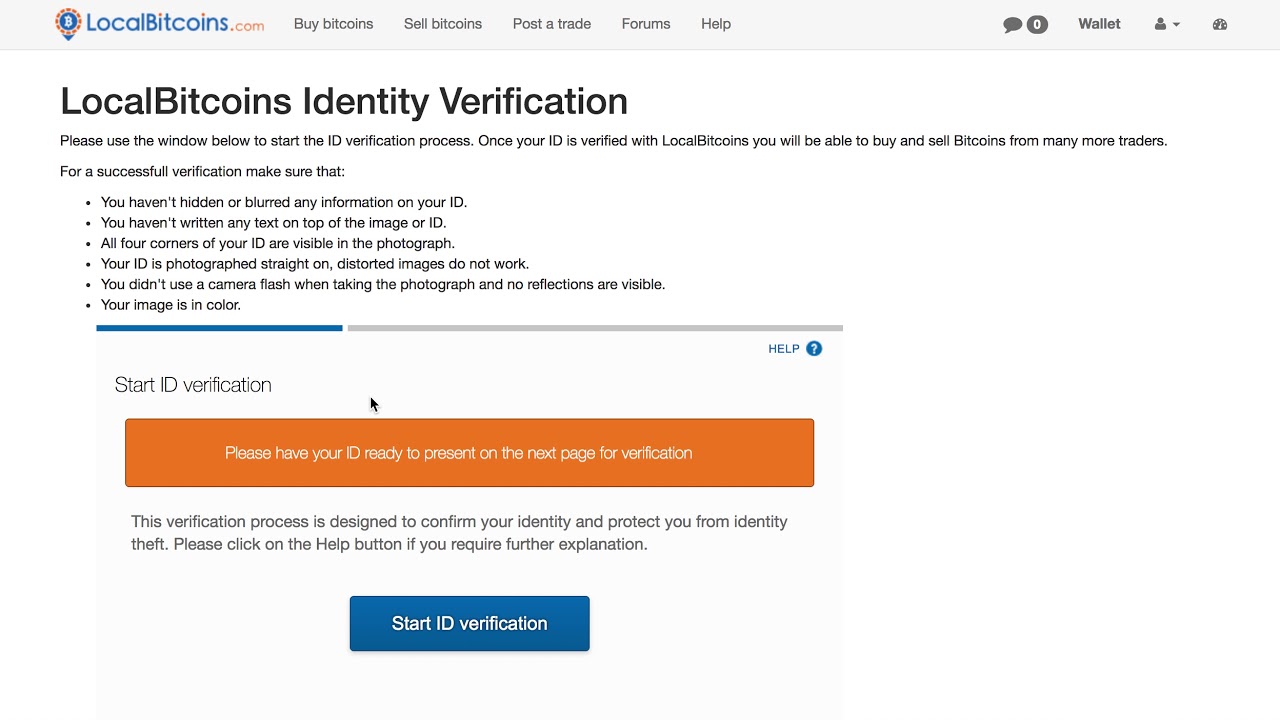Open the Forums navigation link
The height and width of the screenshot is (720, 1280).
coord(645,24)
